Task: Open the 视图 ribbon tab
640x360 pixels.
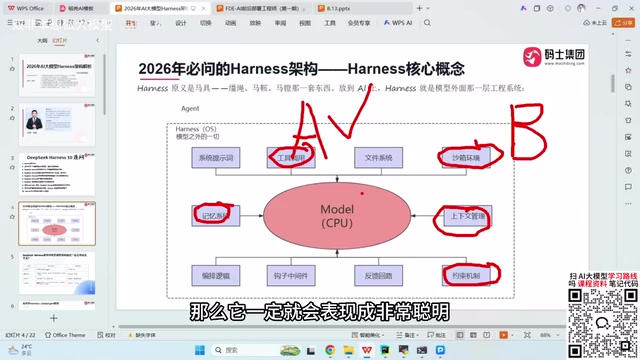Action: [x=305, y=23]
